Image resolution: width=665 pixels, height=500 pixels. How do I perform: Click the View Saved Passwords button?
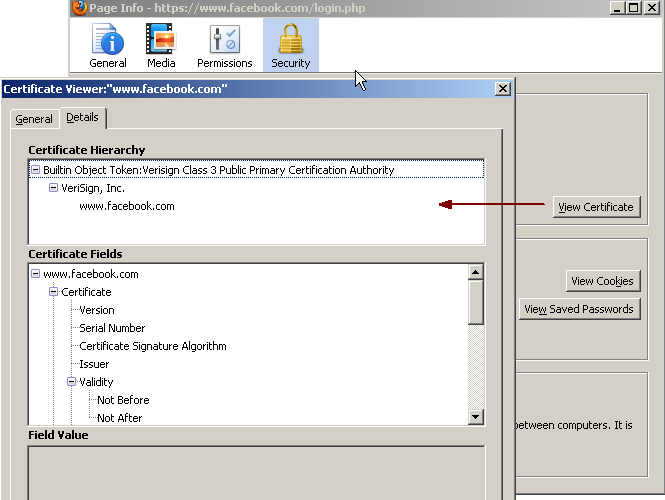579,309
